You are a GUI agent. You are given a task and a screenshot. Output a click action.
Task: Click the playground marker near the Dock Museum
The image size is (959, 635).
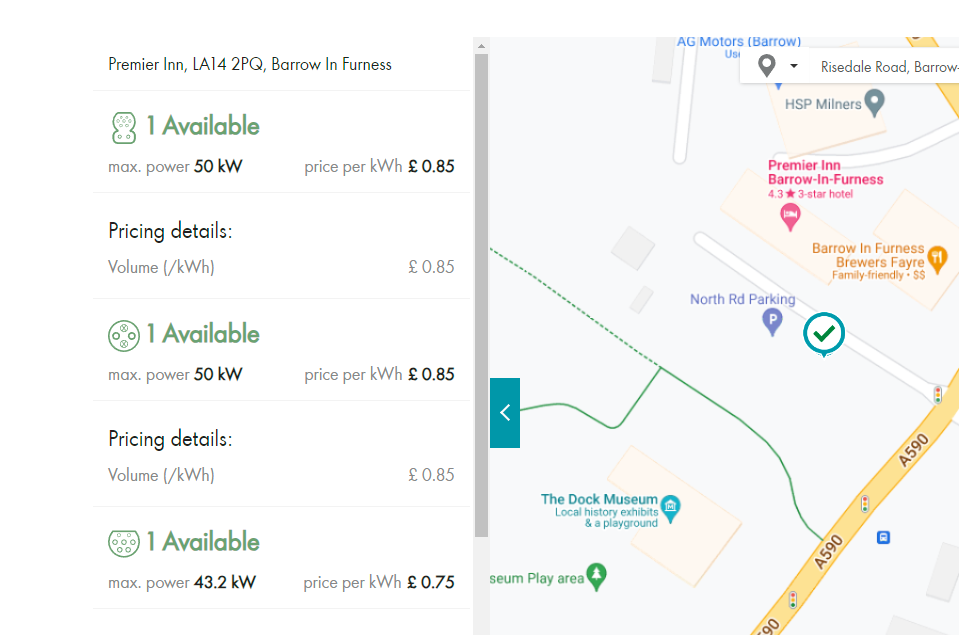[594, 576]
